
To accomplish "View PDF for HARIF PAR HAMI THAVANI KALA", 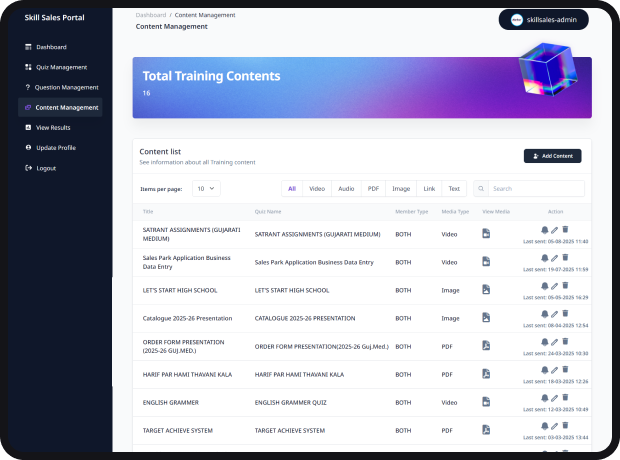I will (x=486, y=374).
